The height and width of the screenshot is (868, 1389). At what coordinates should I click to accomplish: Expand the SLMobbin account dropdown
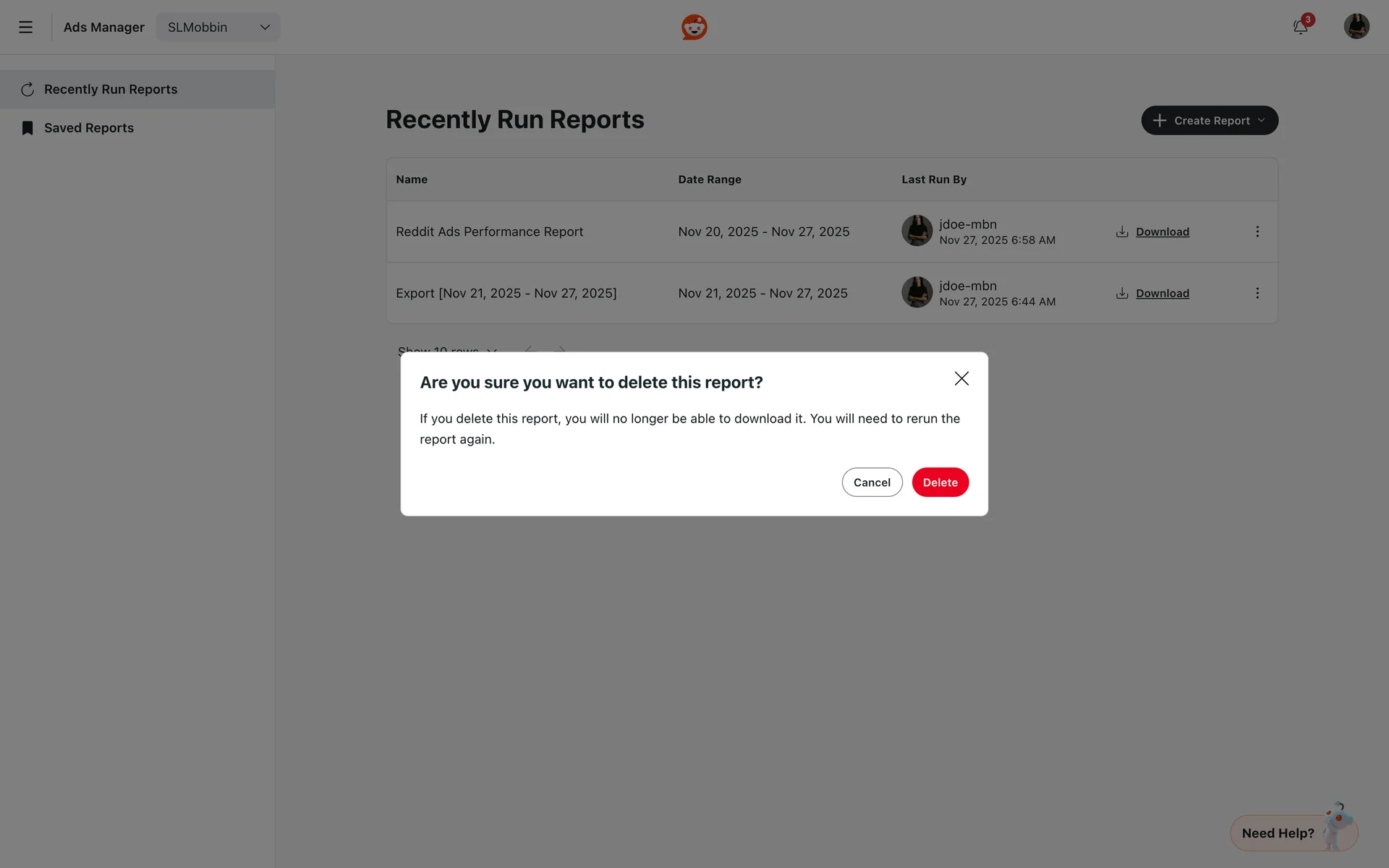point(218,27)
